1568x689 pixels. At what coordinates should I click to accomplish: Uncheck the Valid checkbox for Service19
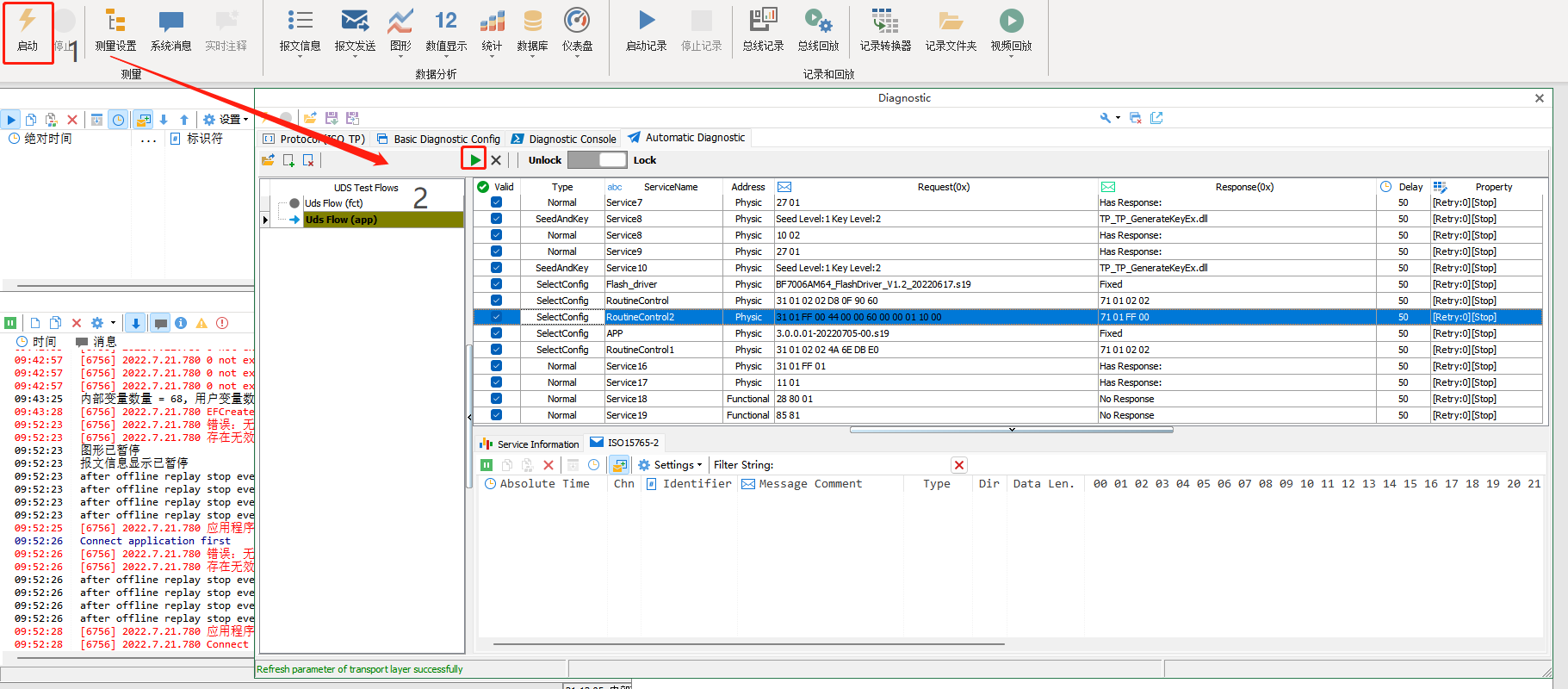point(496,415)
